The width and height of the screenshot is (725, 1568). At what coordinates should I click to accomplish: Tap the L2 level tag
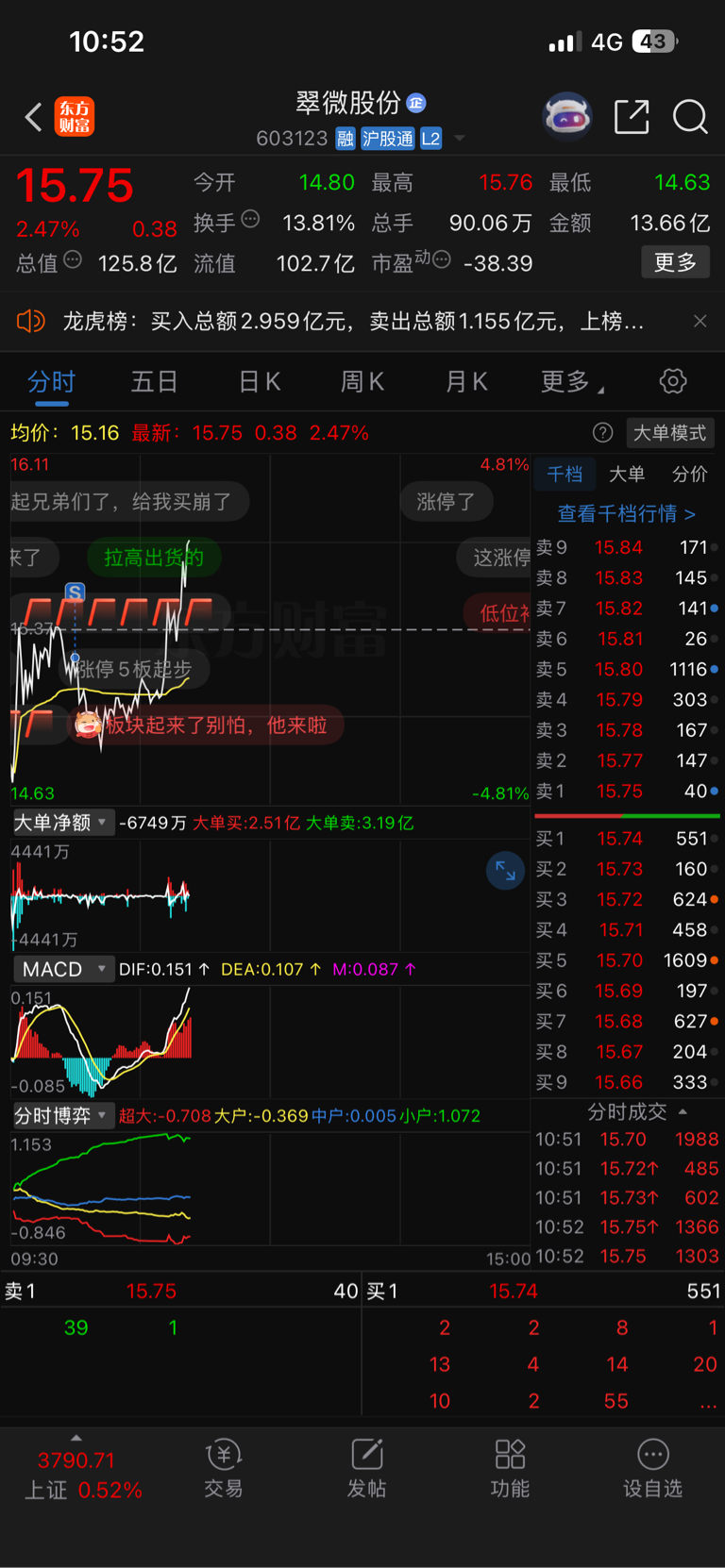click(x=430, y=139)
